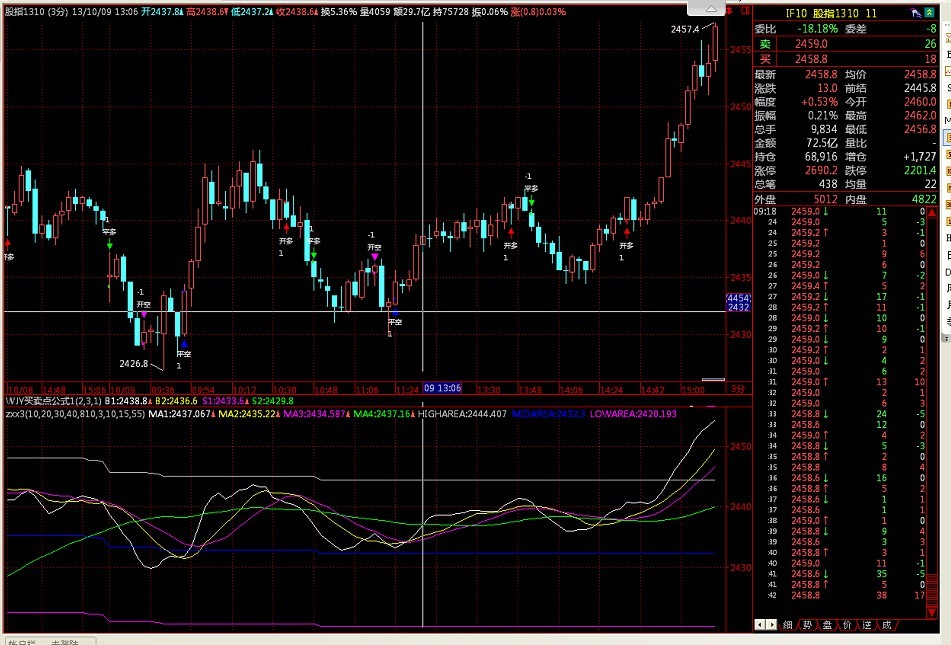Switch to the 细 detail tab

click(x=788, y=624)
